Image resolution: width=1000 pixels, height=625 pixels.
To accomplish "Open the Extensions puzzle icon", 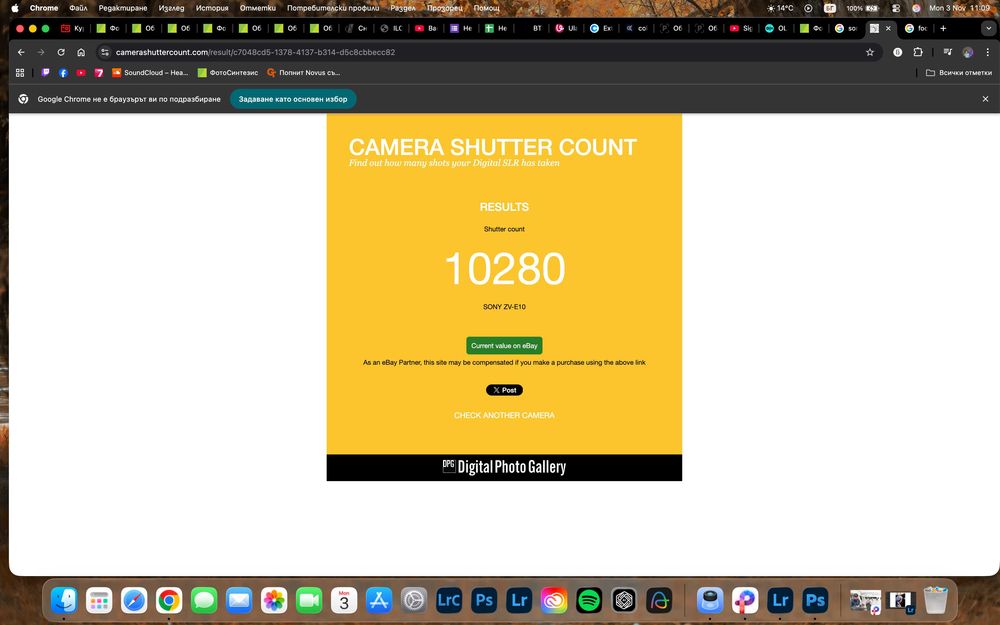I will [918, 52].
